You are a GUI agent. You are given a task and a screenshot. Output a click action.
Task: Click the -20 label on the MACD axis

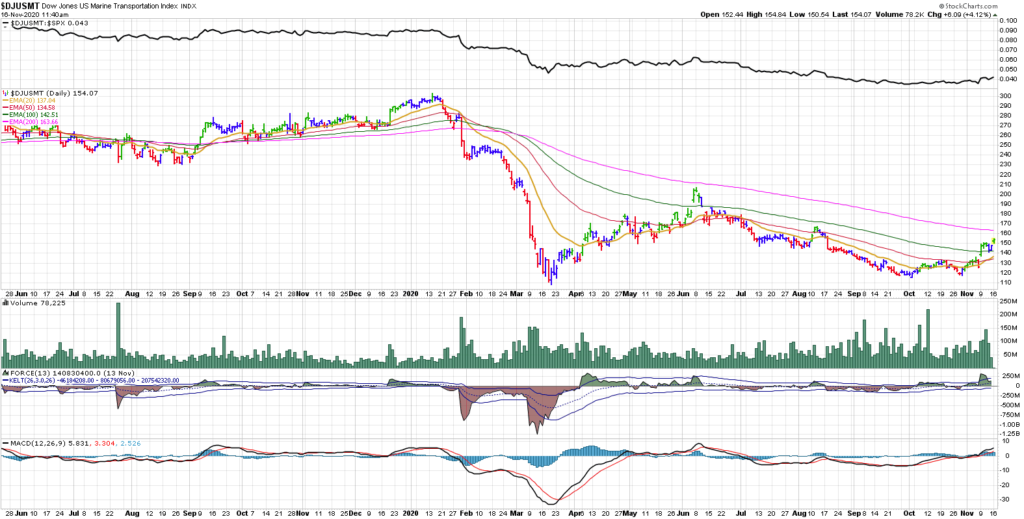[1005, 486]
